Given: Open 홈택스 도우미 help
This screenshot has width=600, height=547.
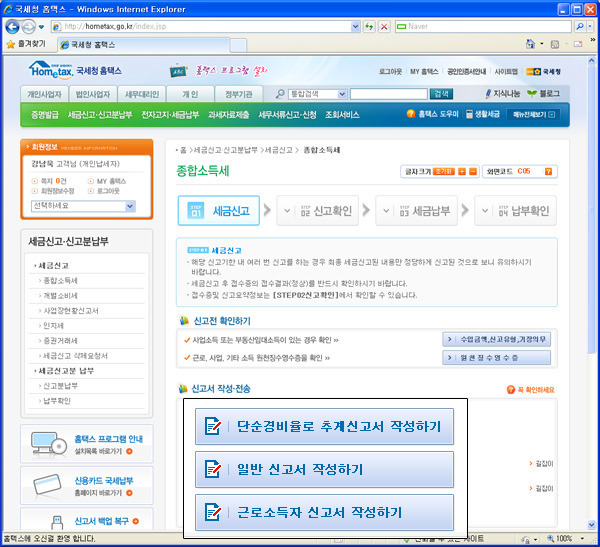Looking at the screenshot, I should [x=432, y=114].
